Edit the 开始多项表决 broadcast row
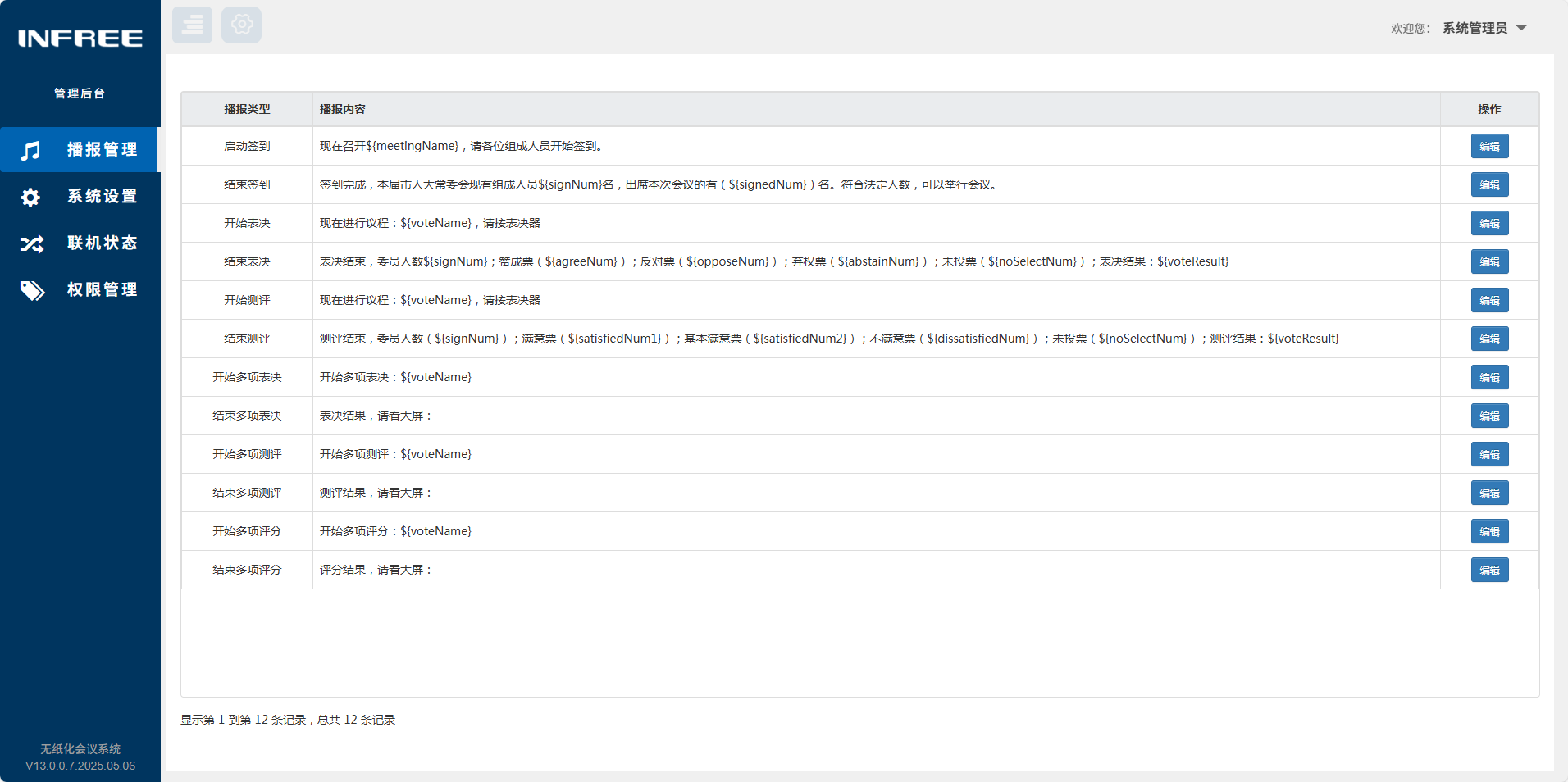 click(1489, 377)
